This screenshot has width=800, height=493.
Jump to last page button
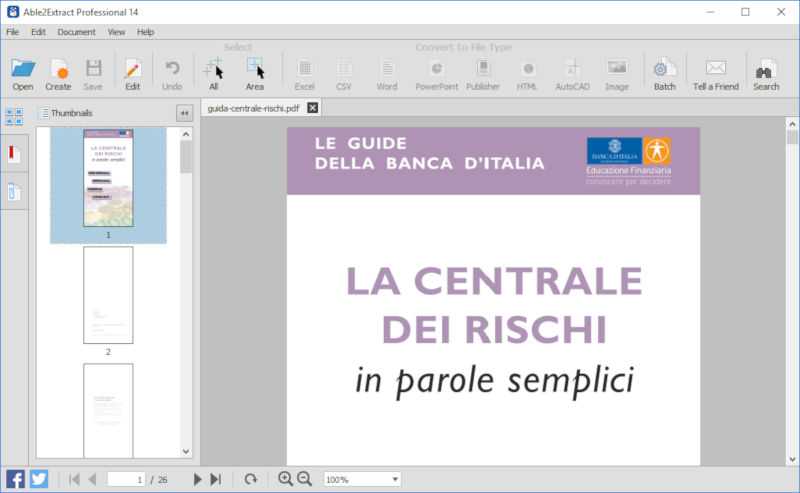pyautogui.click(x=216, y=479)
